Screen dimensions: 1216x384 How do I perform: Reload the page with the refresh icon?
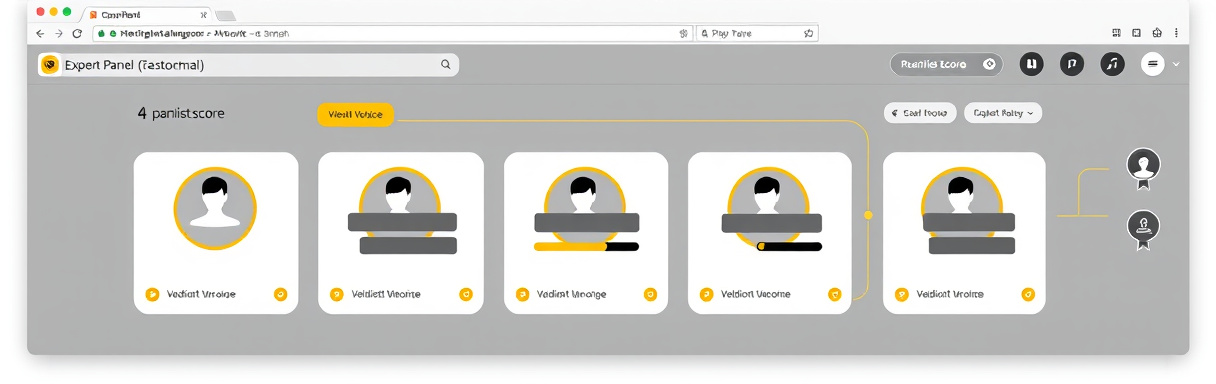(77, 33)
